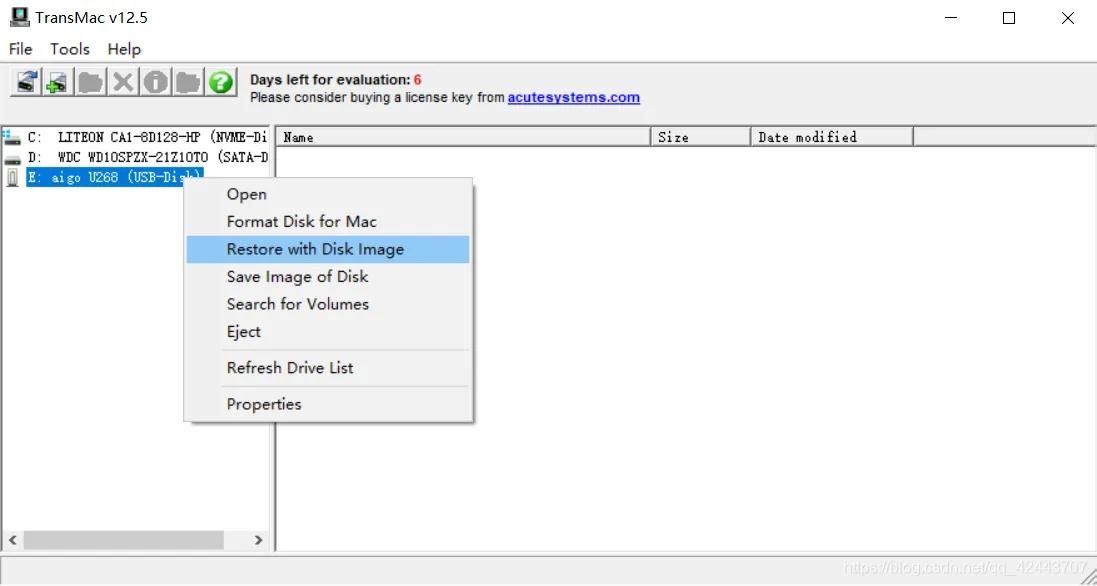Screen dimensions: 1097x586
Task: Open the Help menu
Action: click(x=124, y=49)
